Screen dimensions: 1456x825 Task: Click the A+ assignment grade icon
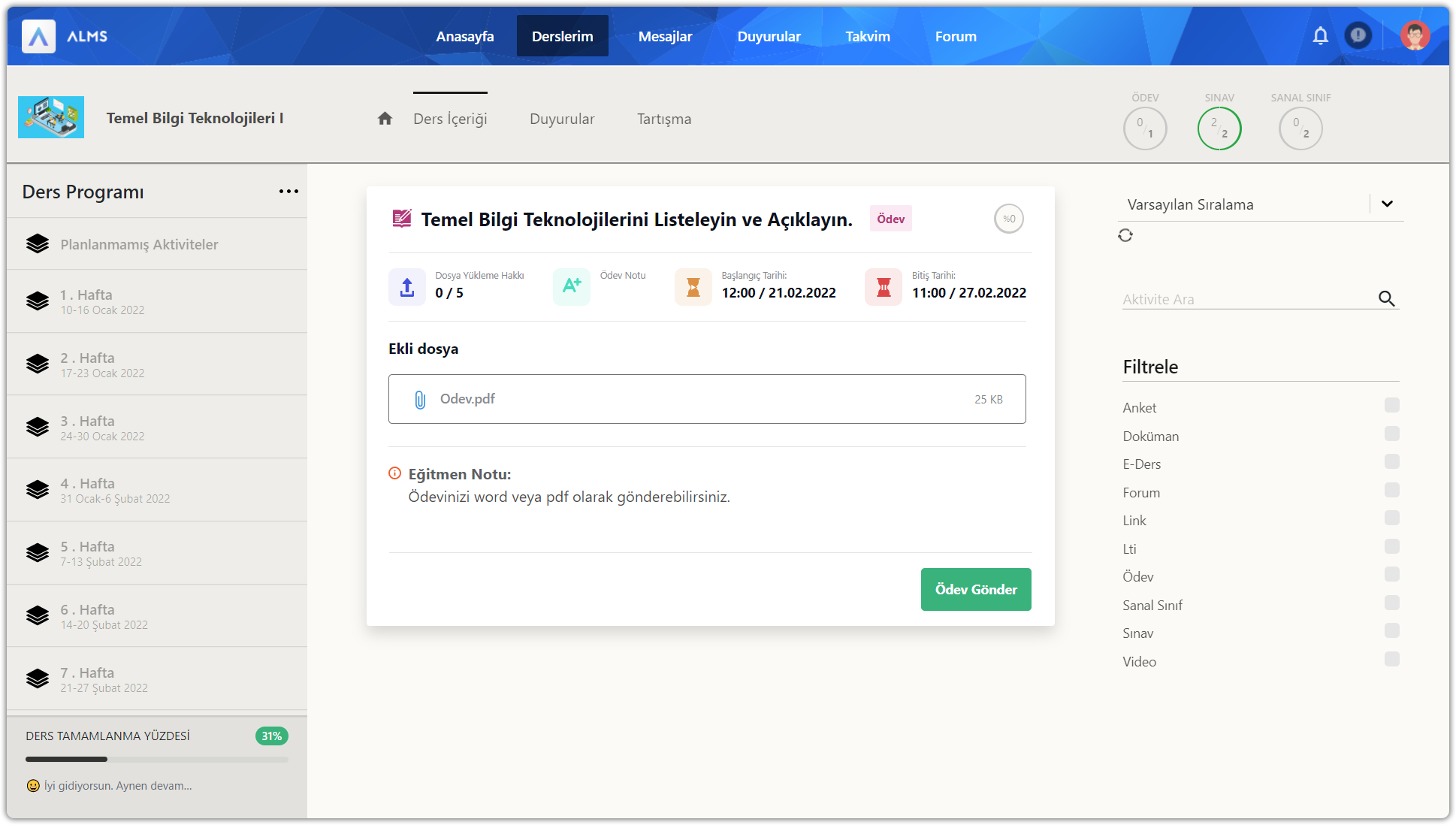[x=572, y=286]
